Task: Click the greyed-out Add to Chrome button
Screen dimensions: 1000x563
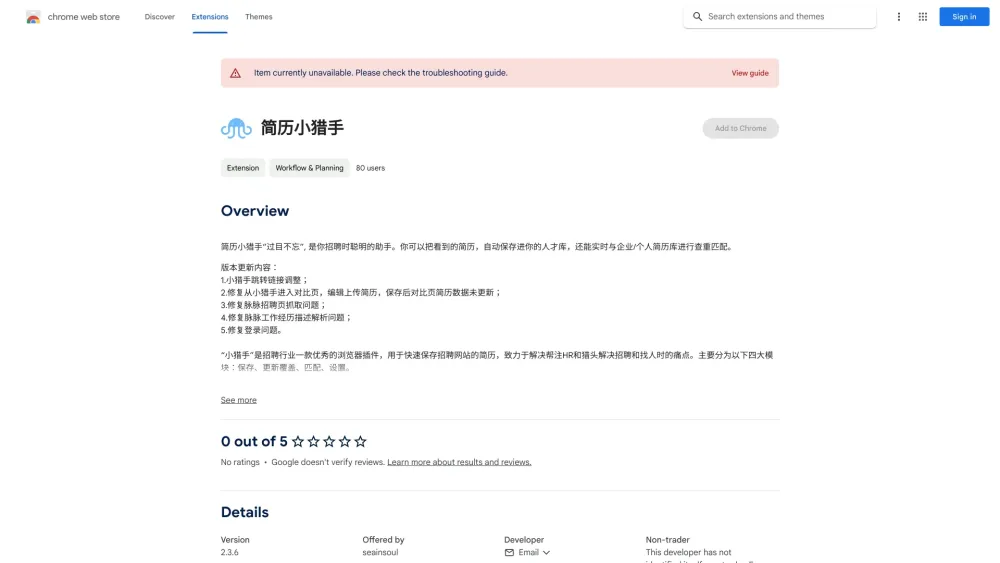Action: (x=740, y=128)
